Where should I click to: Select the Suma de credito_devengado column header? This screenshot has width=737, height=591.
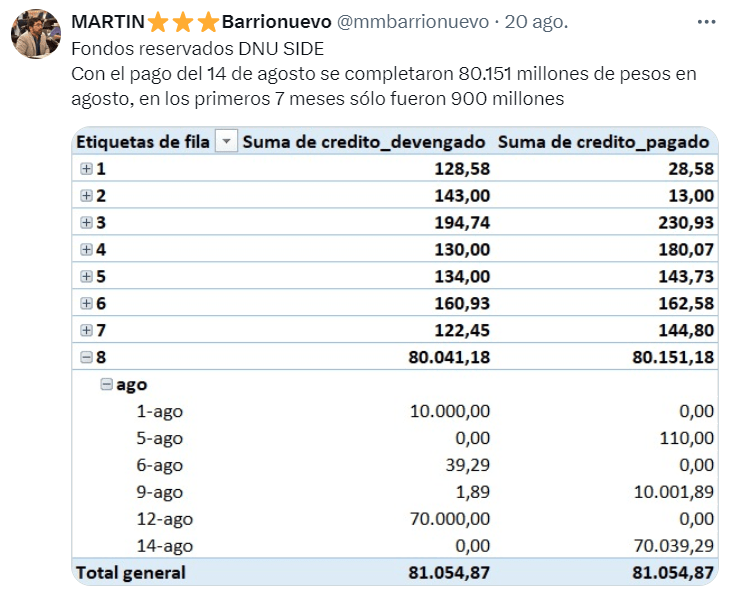point(365,142)
